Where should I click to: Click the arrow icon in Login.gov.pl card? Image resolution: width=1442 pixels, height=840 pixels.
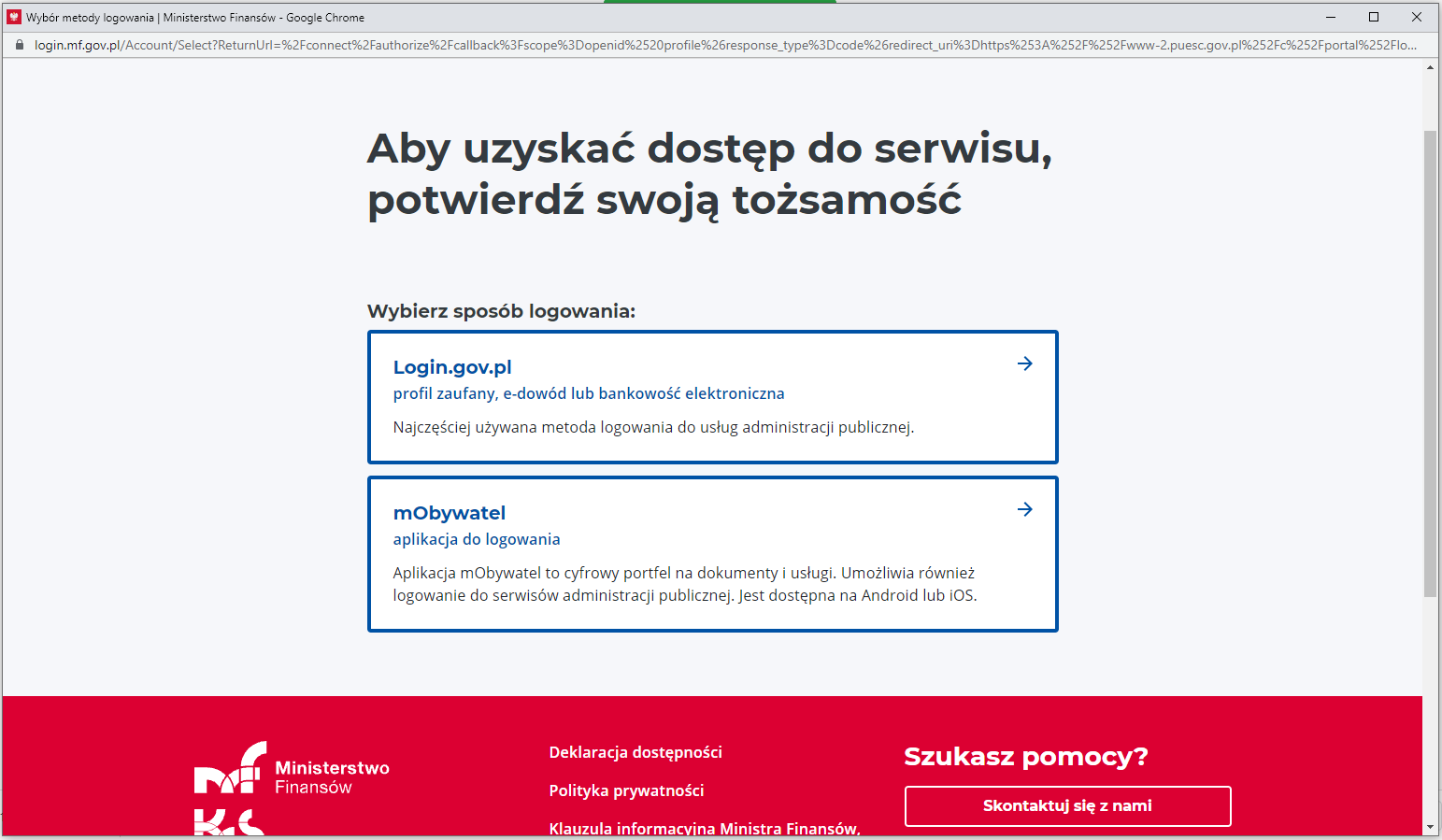point(1024,363)
